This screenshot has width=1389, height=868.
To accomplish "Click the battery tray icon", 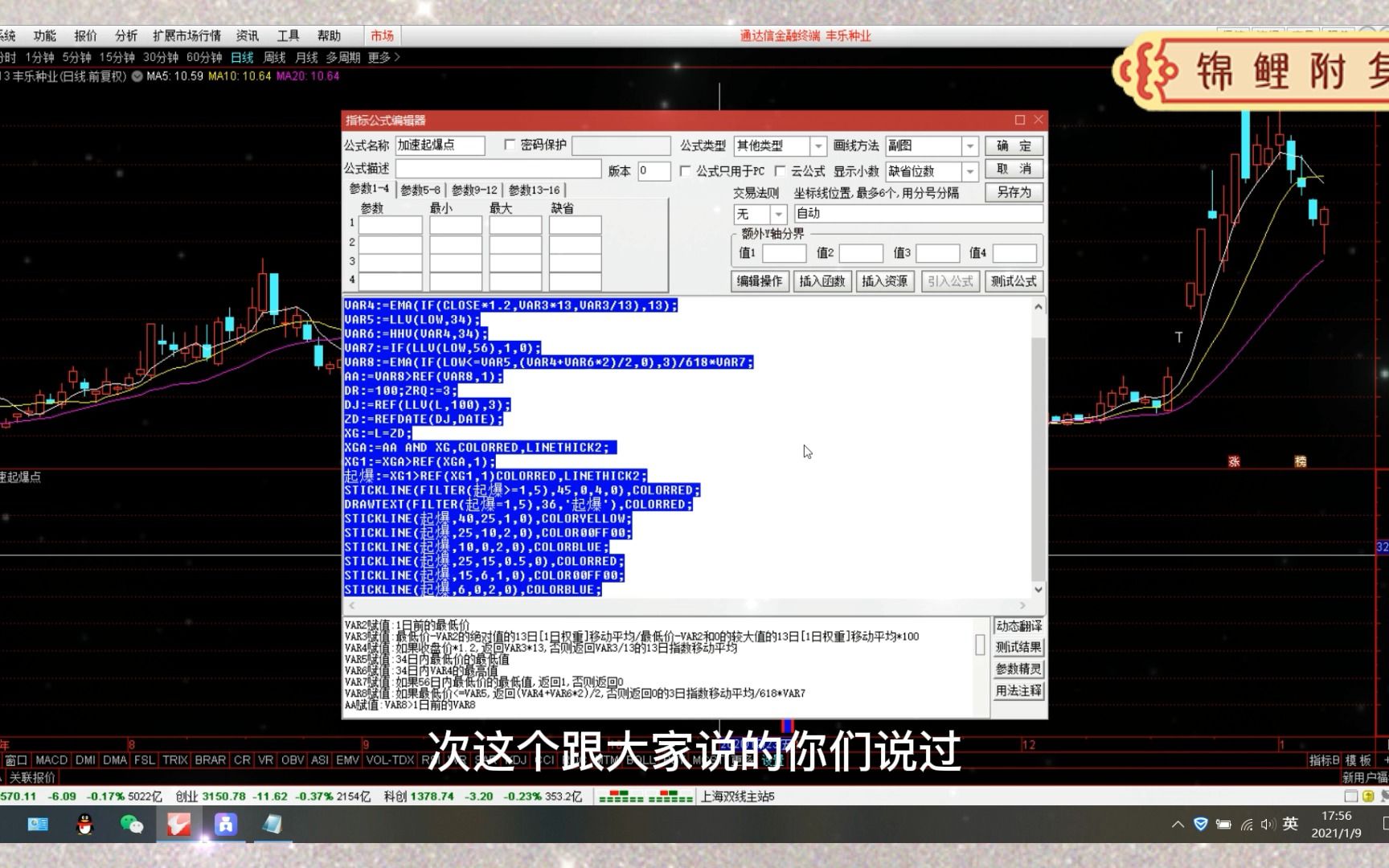I will coord(1223,825).
